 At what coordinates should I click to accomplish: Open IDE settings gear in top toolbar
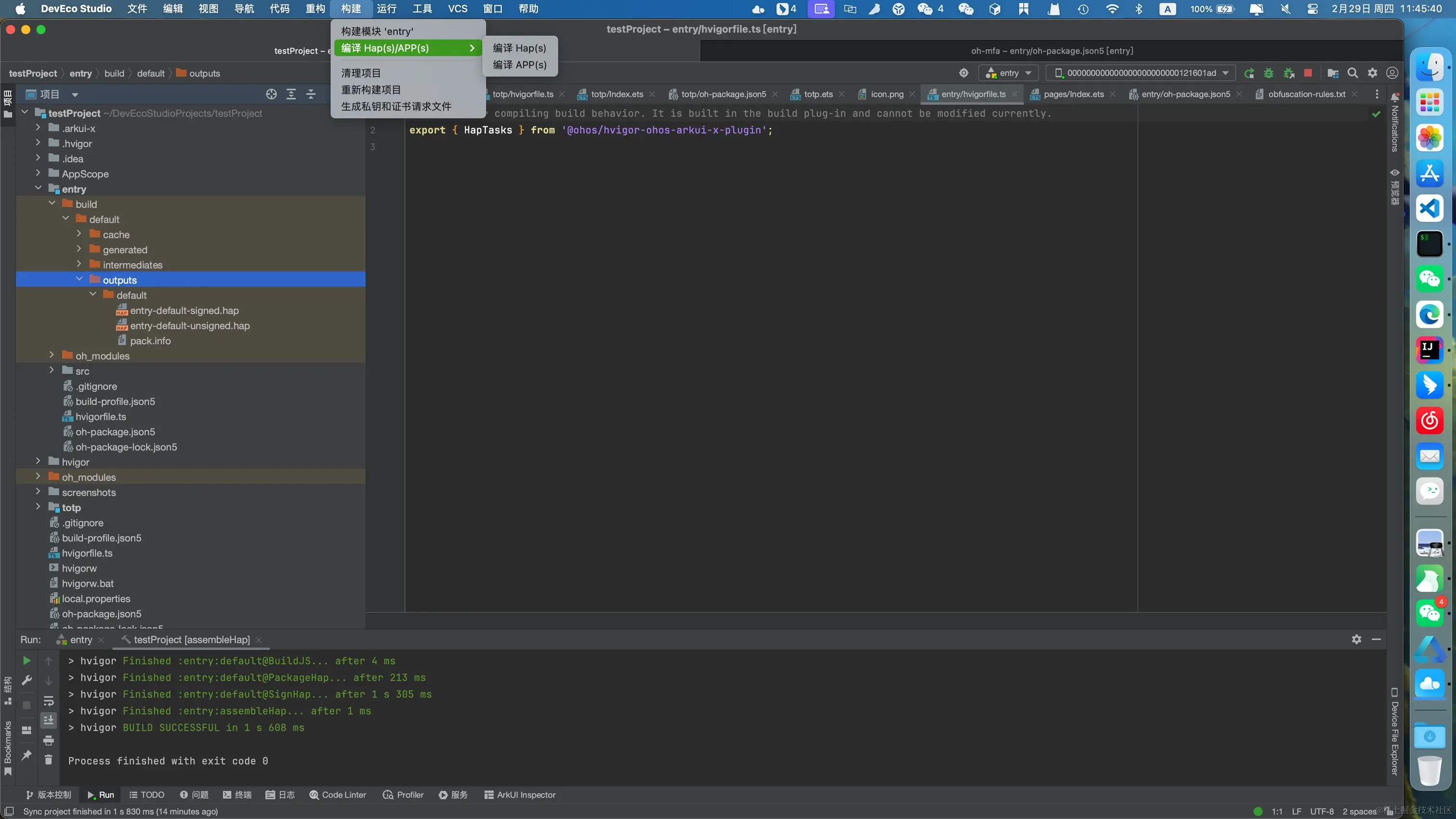[1372, 73]
